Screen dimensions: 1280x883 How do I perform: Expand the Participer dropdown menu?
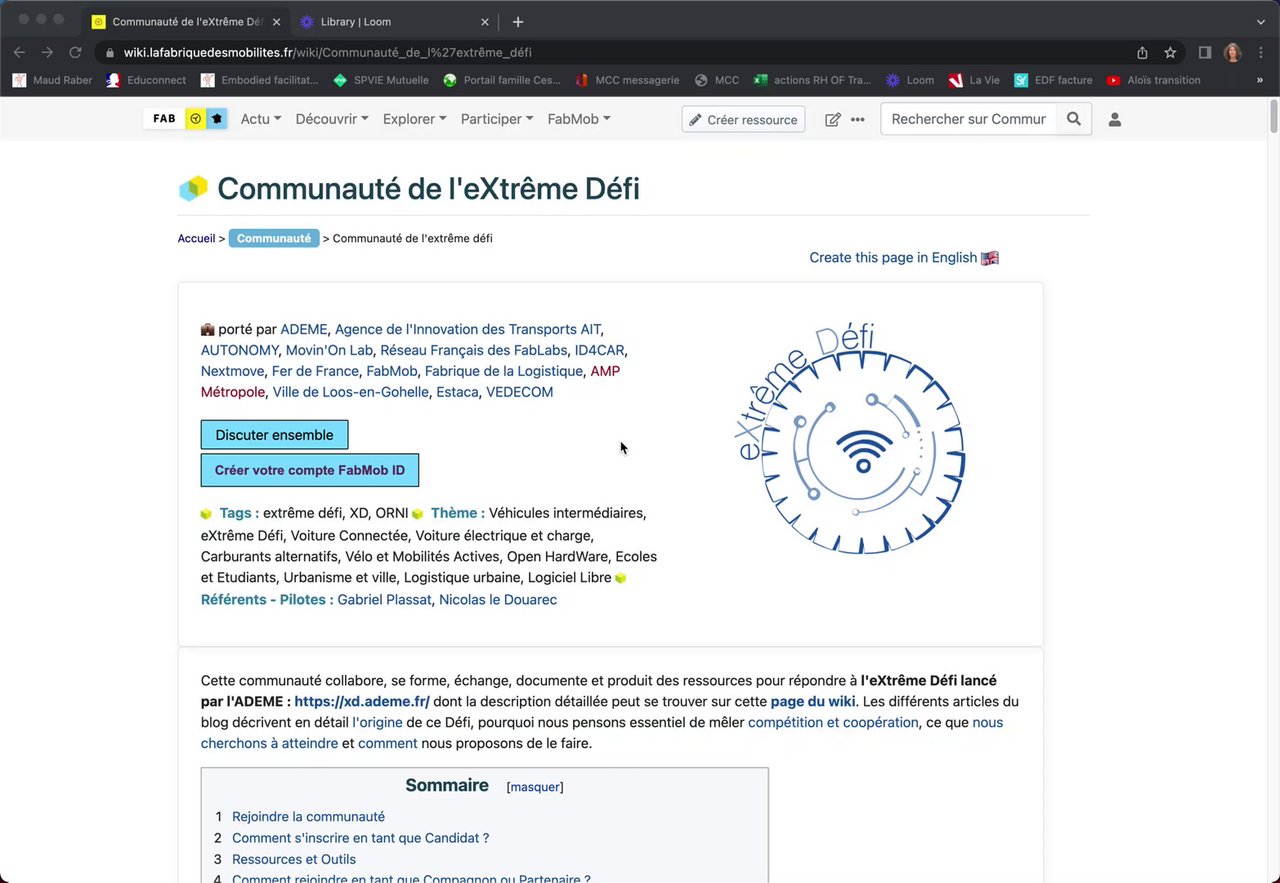coord(497,119)
